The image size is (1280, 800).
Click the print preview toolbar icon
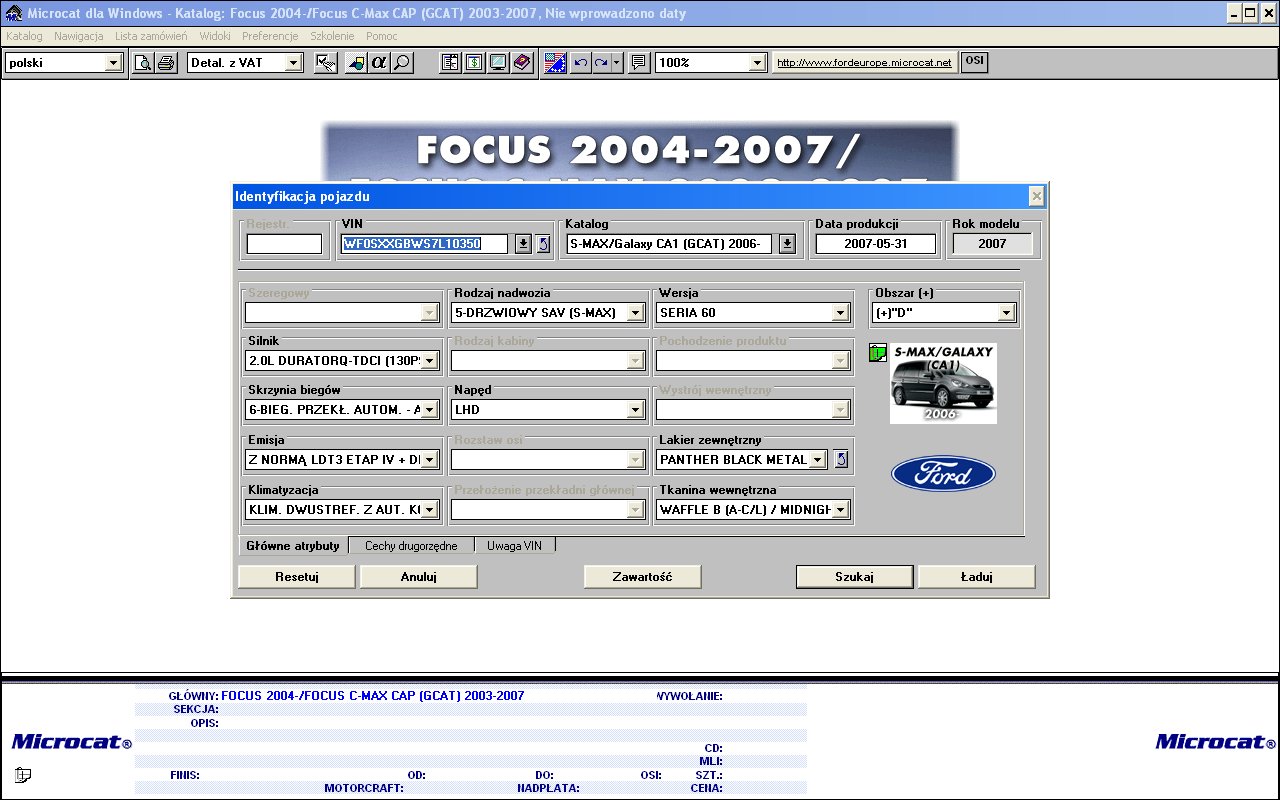tap(143, 63)
